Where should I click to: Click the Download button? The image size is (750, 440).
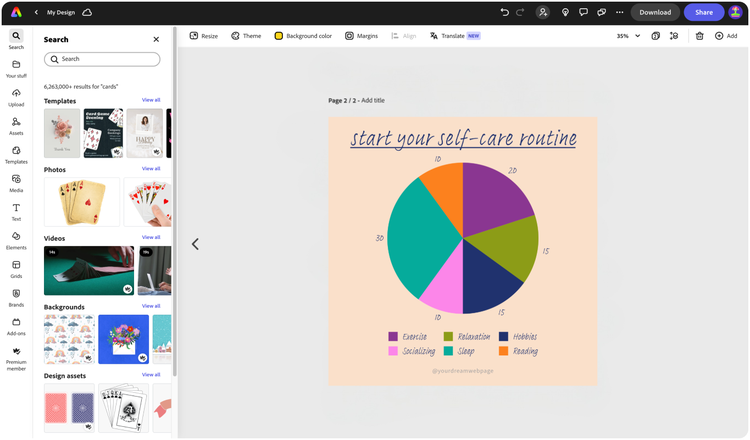tap(655, 12)
